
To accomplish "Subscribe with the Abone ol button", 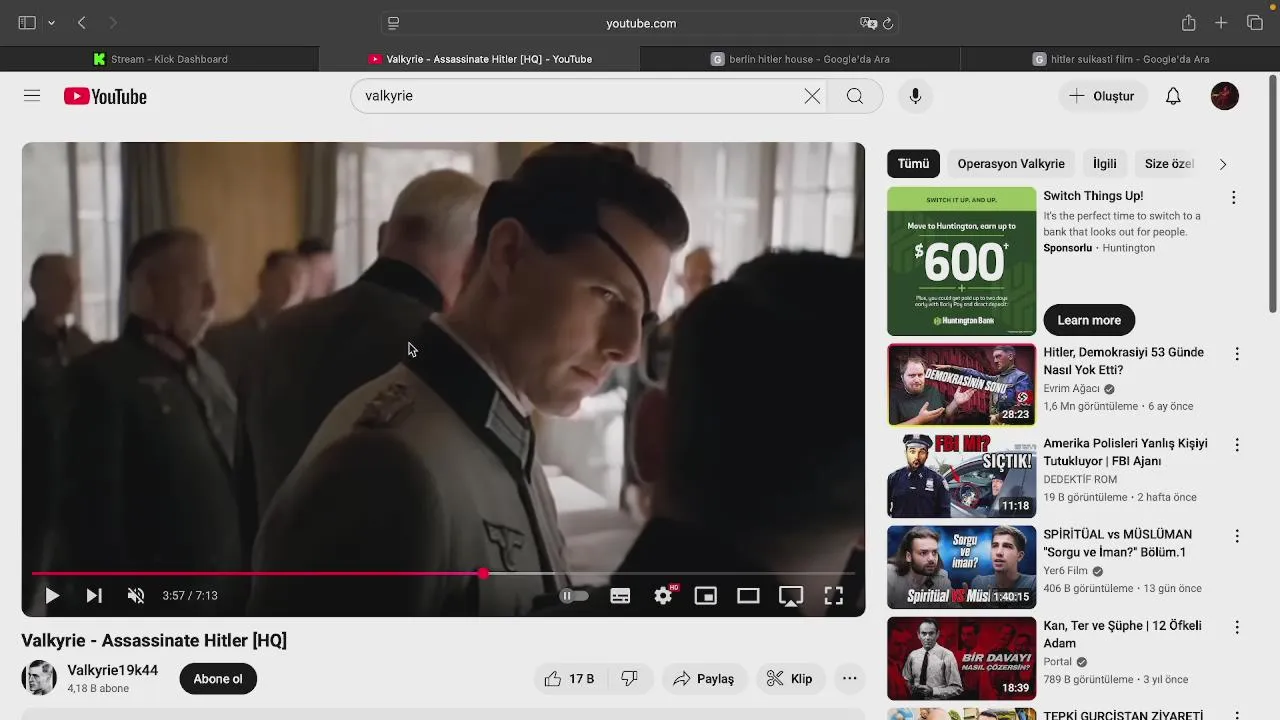I will 218,679.
